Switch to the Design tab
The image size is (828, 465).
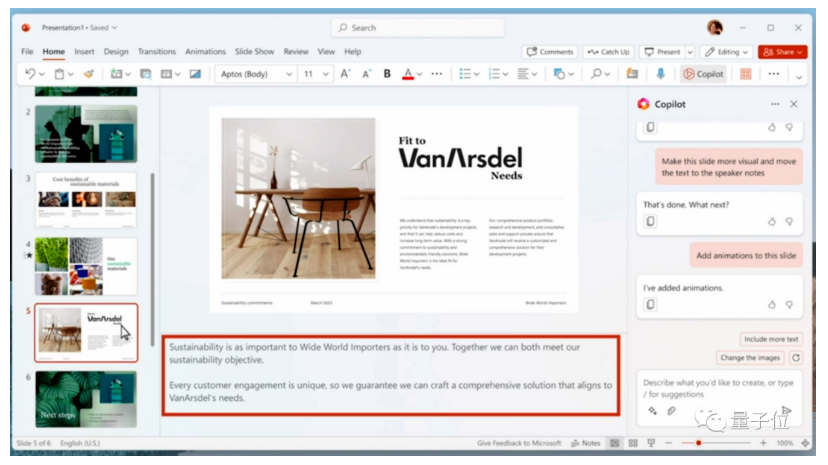click(116, 52)
